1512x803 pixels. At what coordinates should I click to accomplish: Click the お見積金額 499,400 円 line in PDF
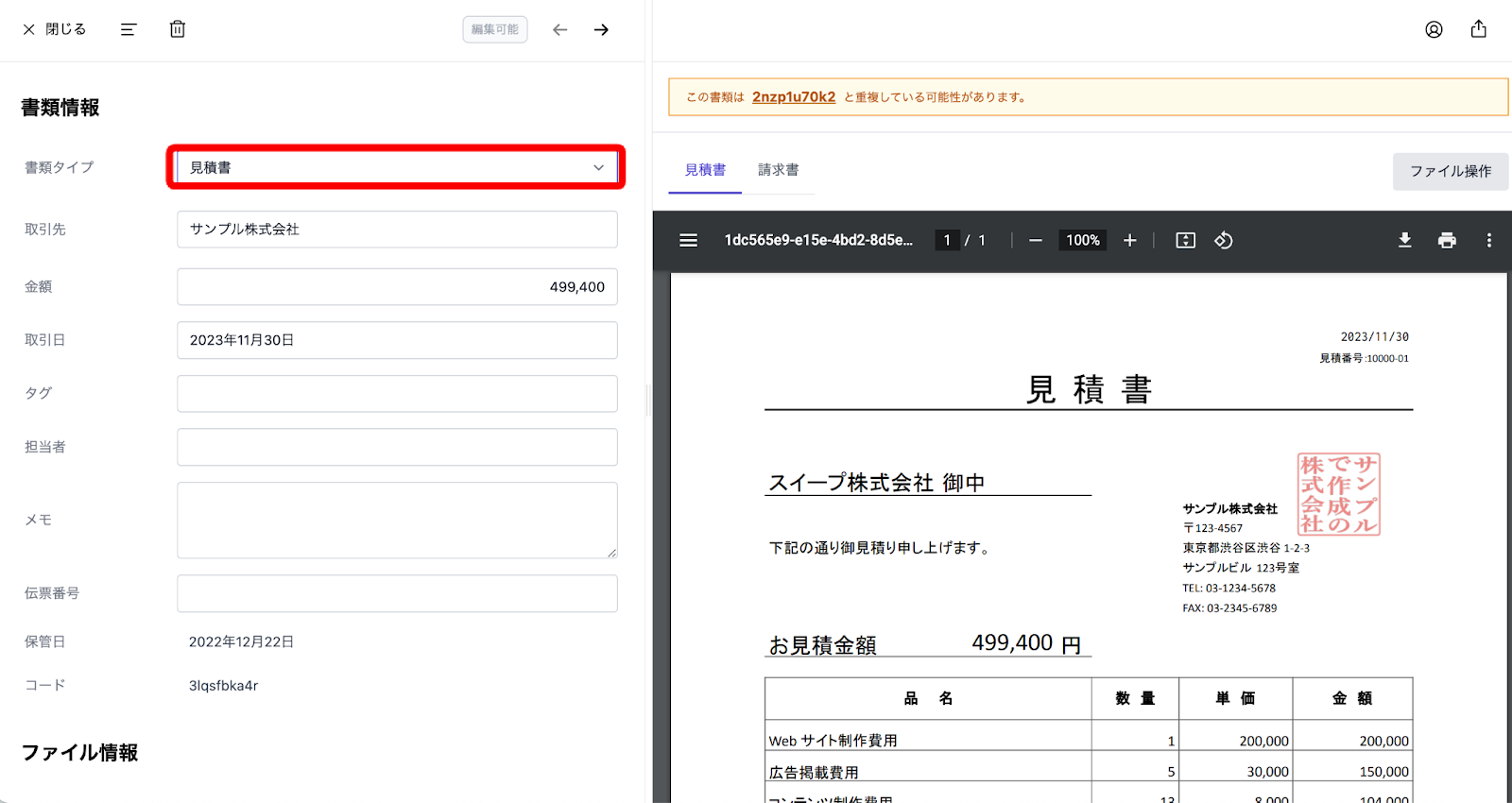coord(926,644)
